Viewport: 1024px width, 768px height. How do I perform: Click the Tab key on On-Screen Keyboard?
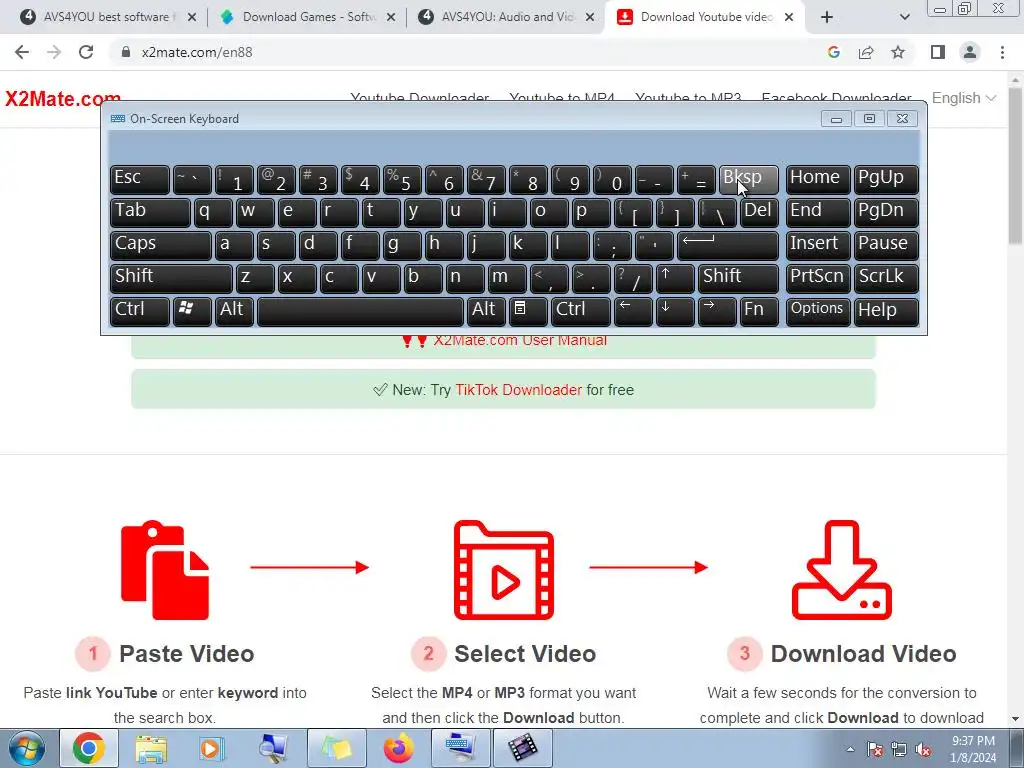click(x=150, y=212)
